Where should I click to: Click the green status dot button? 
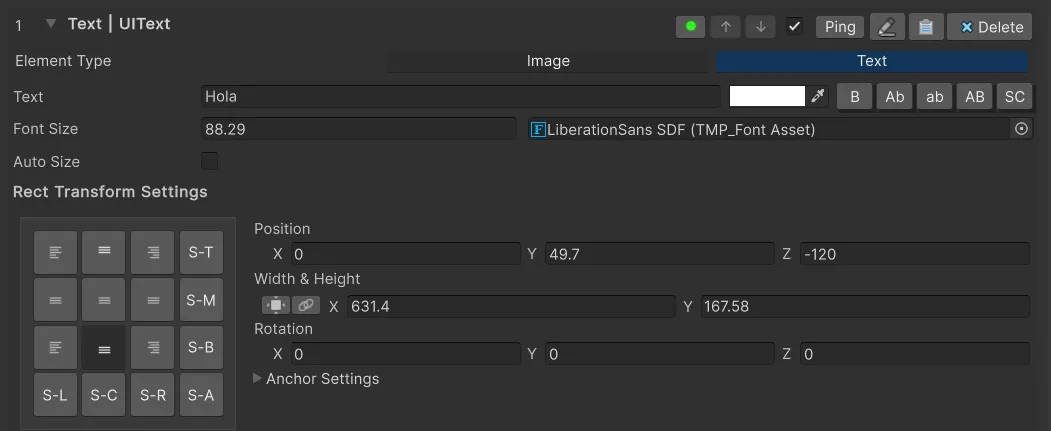(690, 27)
